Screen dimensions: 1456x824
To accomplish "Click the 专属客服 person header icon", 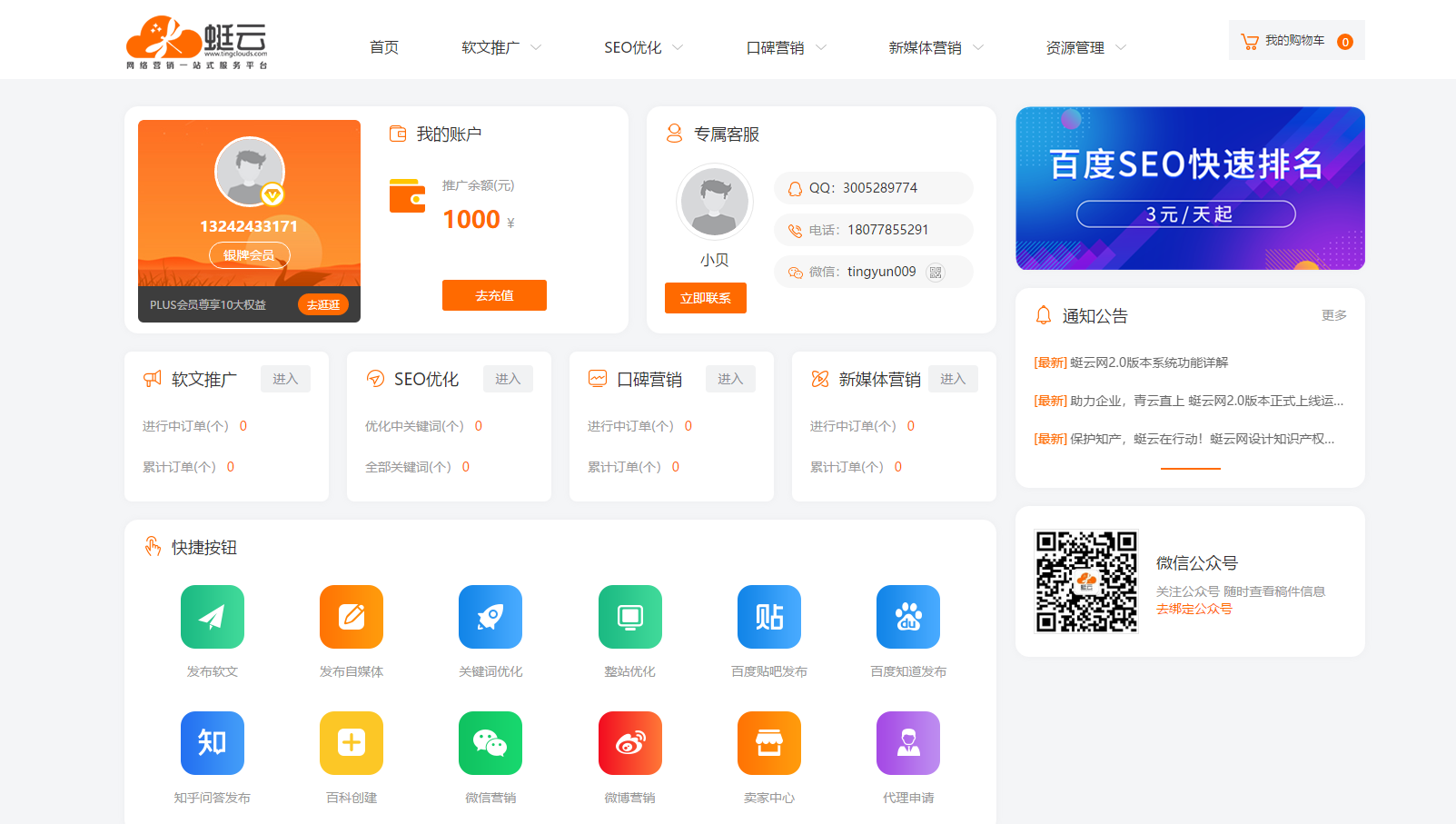I will 674,134.
